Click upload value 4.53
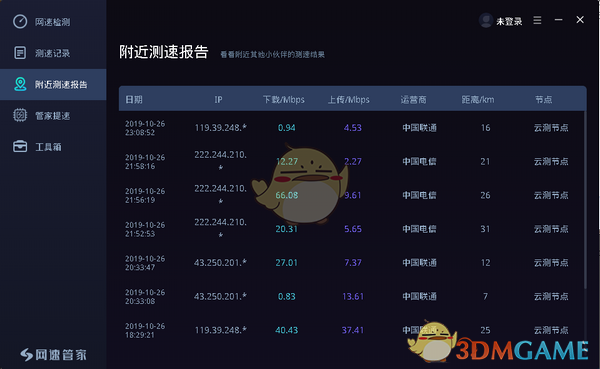This screenshot has height=369, width=600. tap(353, 128)
